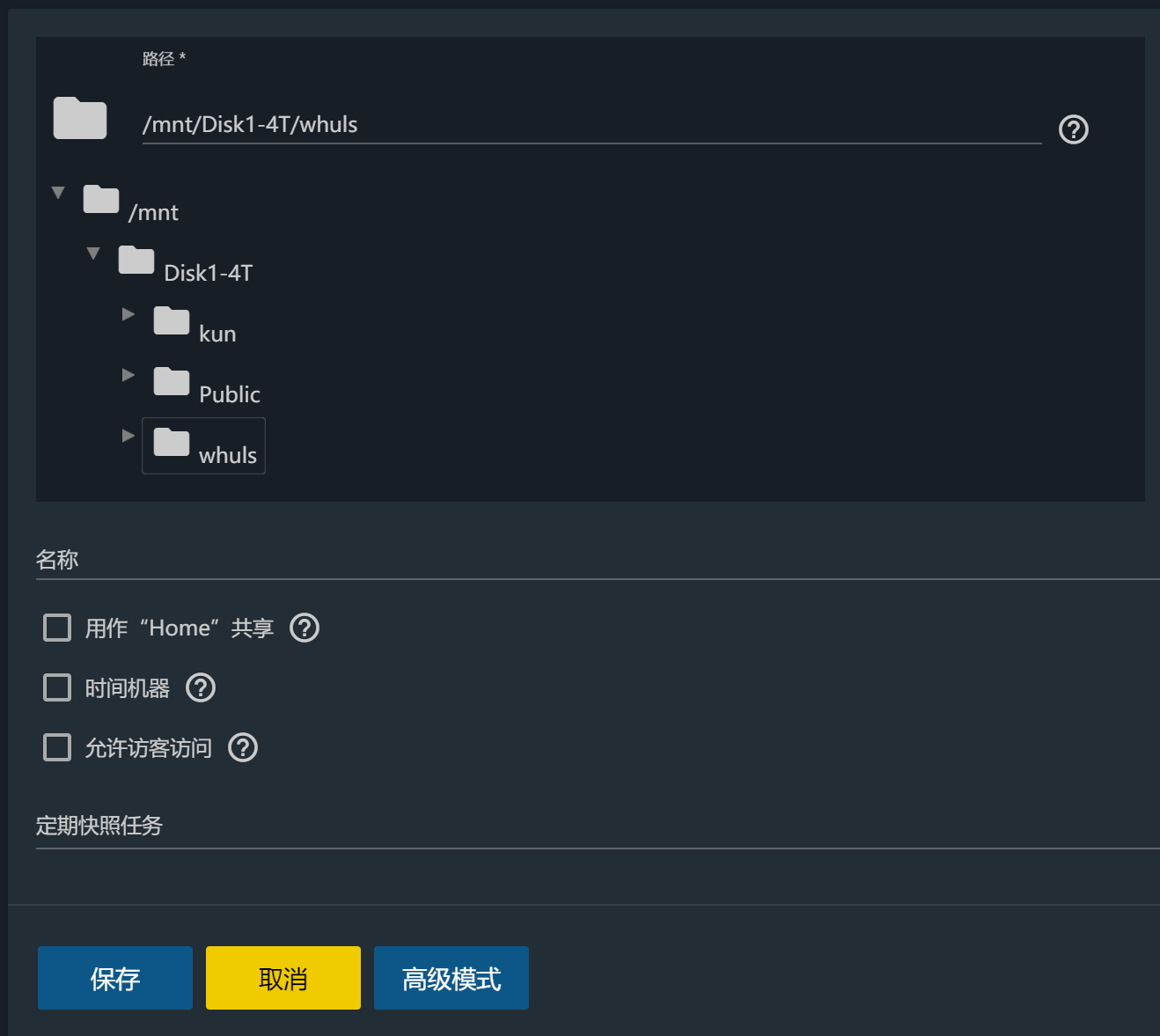Collapse the Disk1-4T tree node
Image resolution: width=1160 pixels, height=1036 pixels.
click(x=93, y=253)
